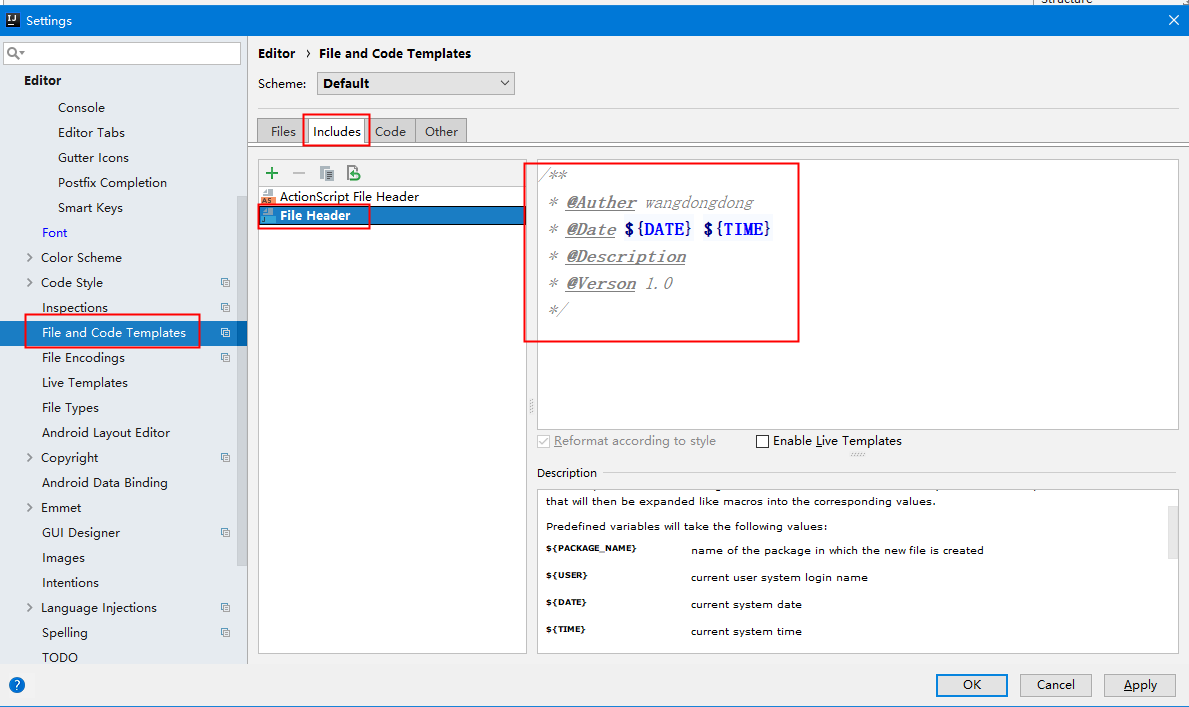
Task: Click the ActionScript File Header file icon
Action: tap(268, 196)
